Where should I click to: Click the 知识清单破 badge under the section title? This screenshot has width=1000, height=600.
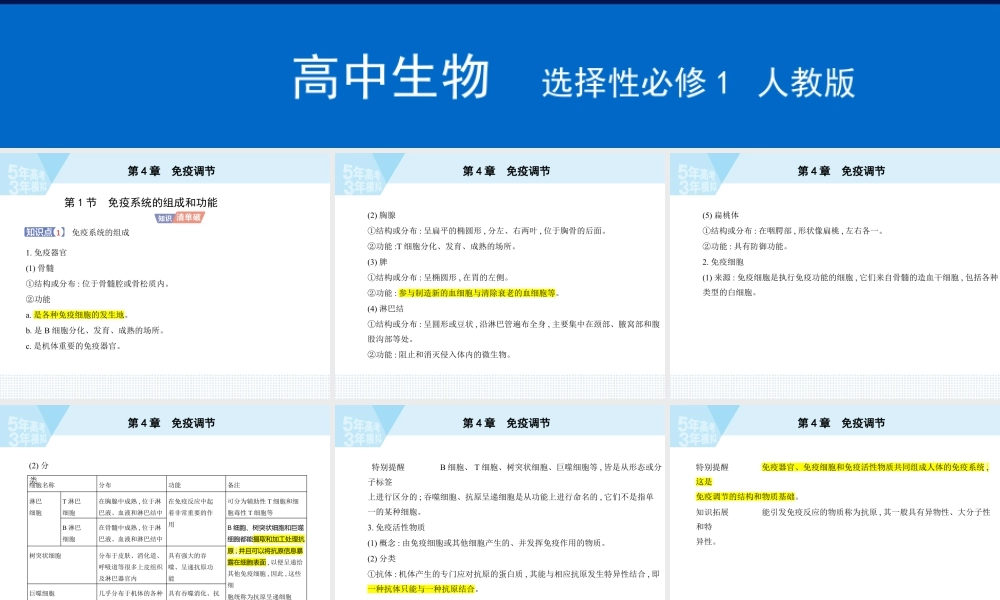[180, 218]
